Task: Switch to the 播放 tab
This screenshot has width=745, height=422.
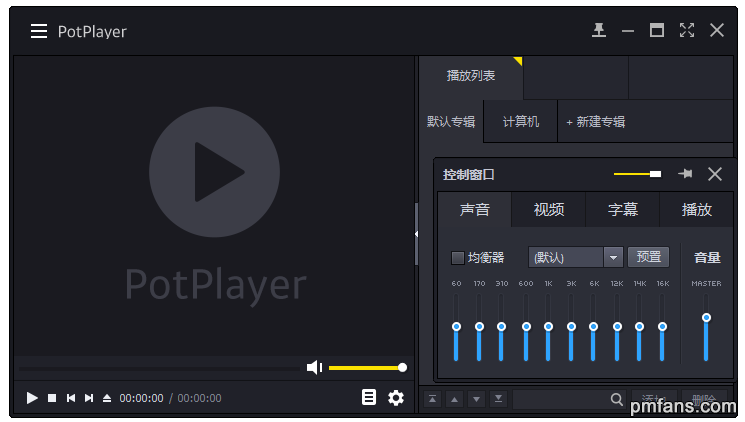Action: 697,210
